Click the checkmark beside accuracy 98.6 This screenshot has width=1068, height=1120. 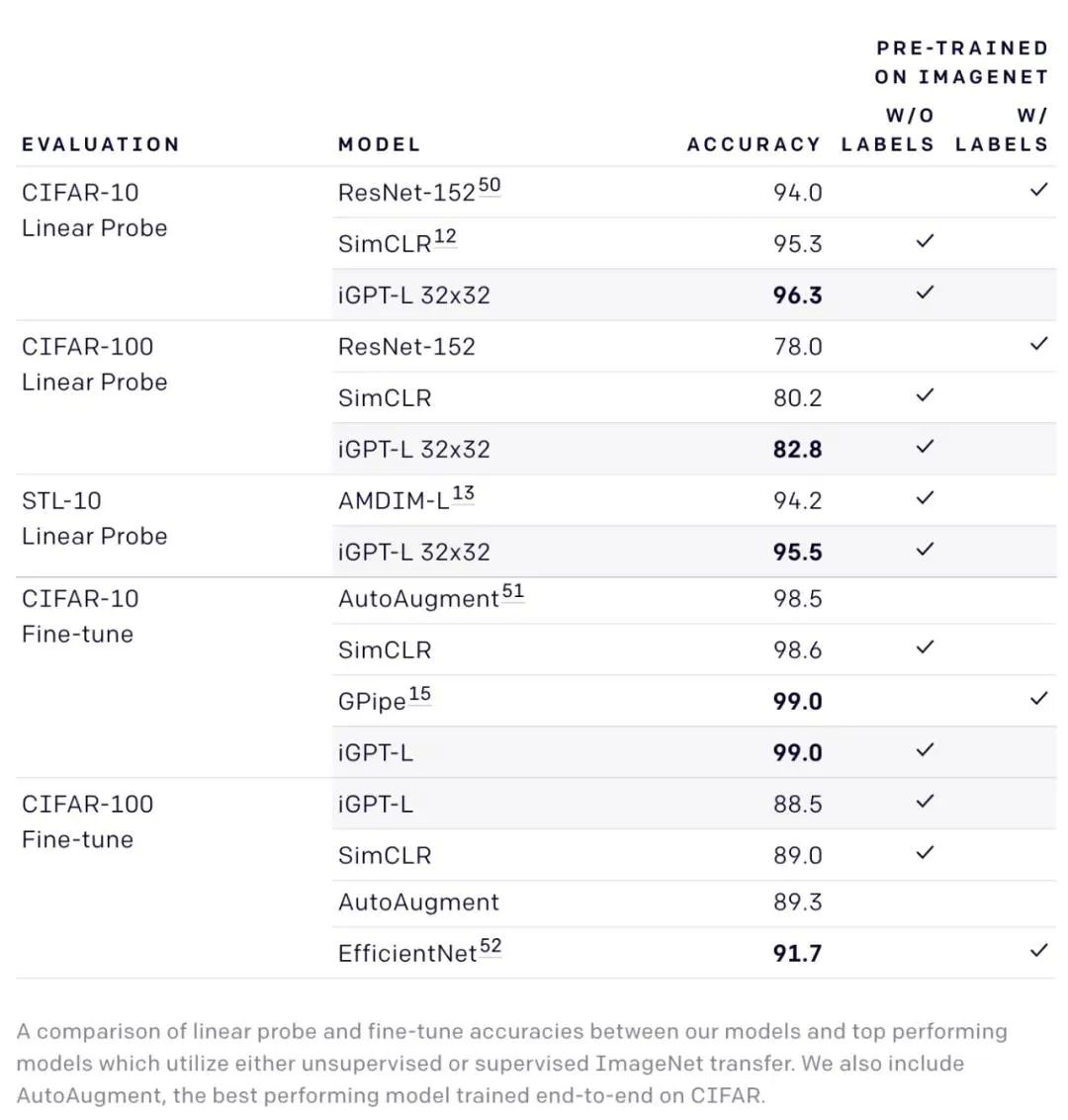925,647
